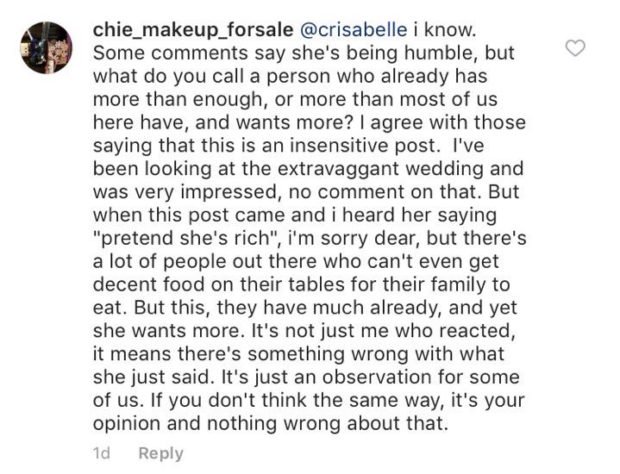Click the words "was very impressed"
Image resolution: width=620 pixels, height=474 pixels.
point(186,192)
